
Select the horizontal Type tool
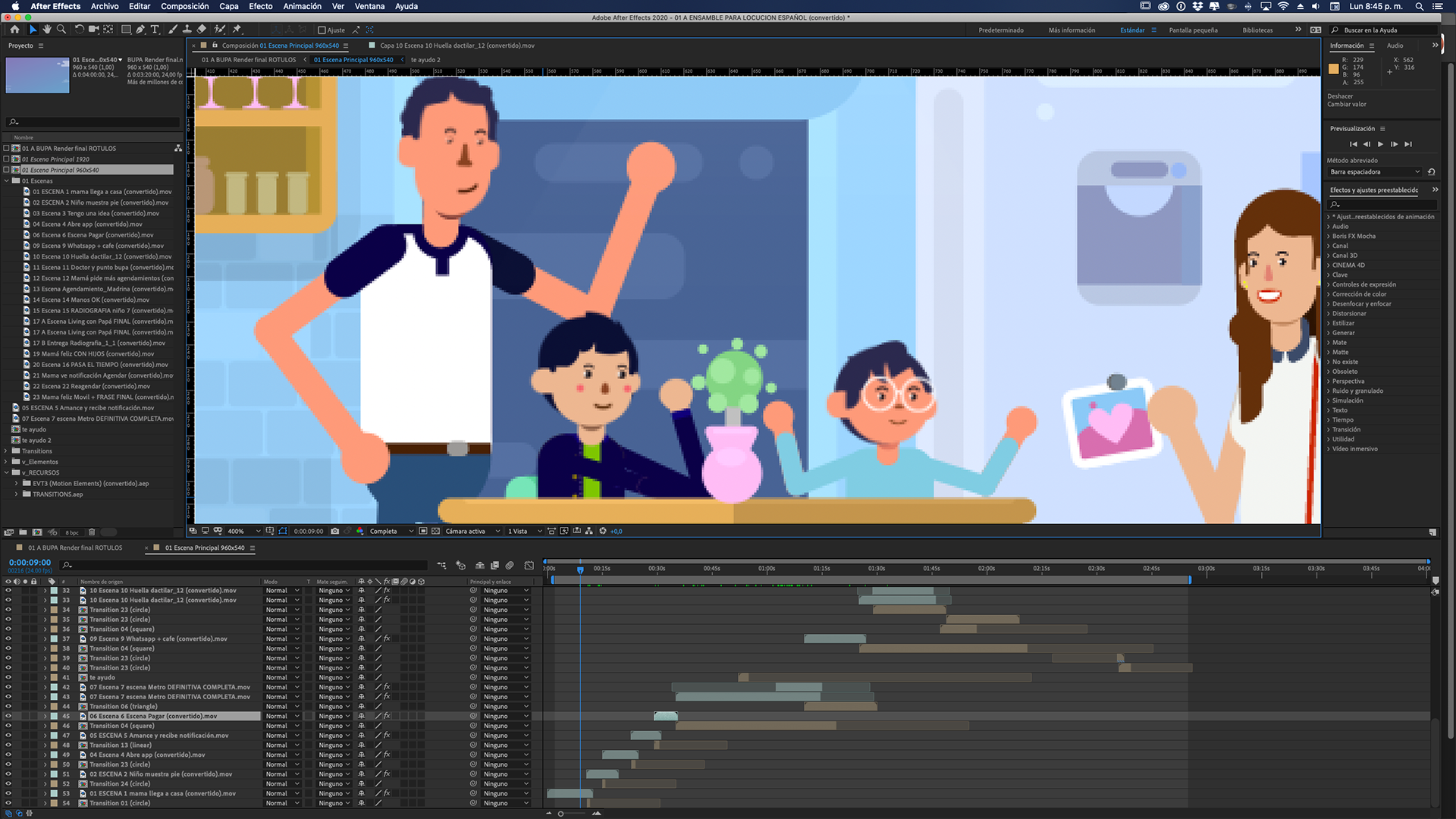click(x=155, y=30)
